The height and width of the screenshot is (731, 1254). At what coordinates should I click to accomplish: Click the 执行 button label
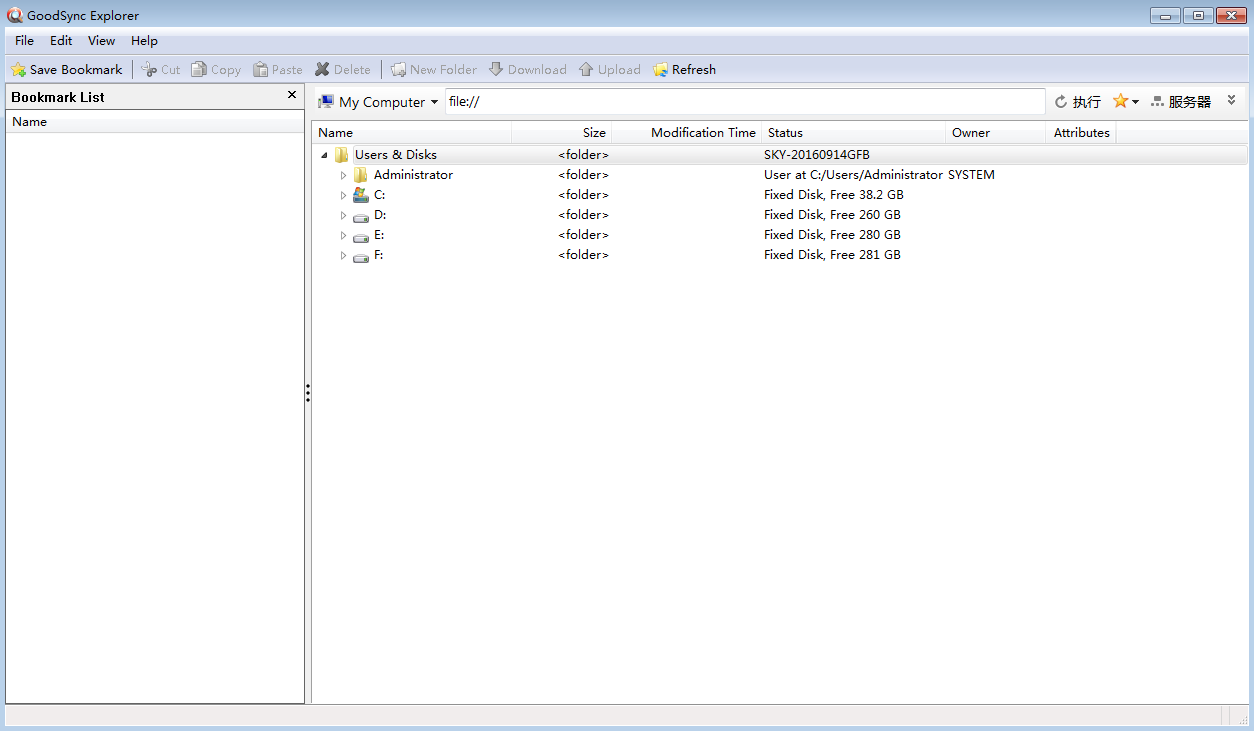click(1087, 102)
